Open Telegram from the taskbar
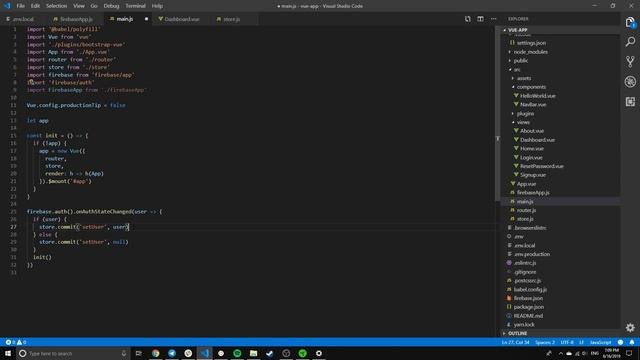Viewport: 640px width, 360px height. [x=172, y=353]
